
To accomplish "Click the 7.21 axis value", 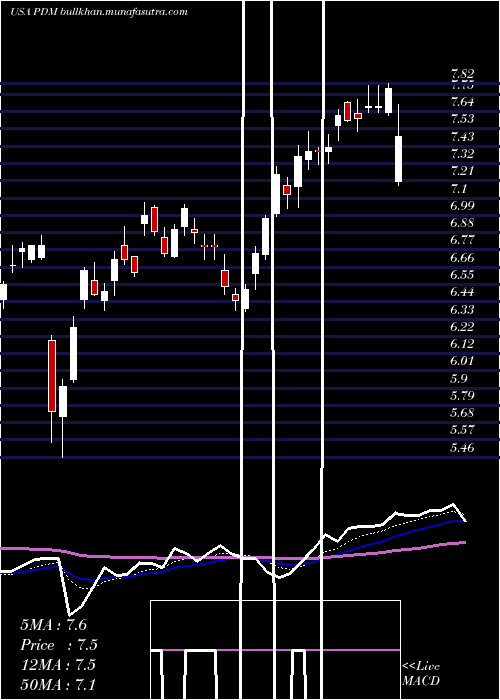I will point(462,171).
